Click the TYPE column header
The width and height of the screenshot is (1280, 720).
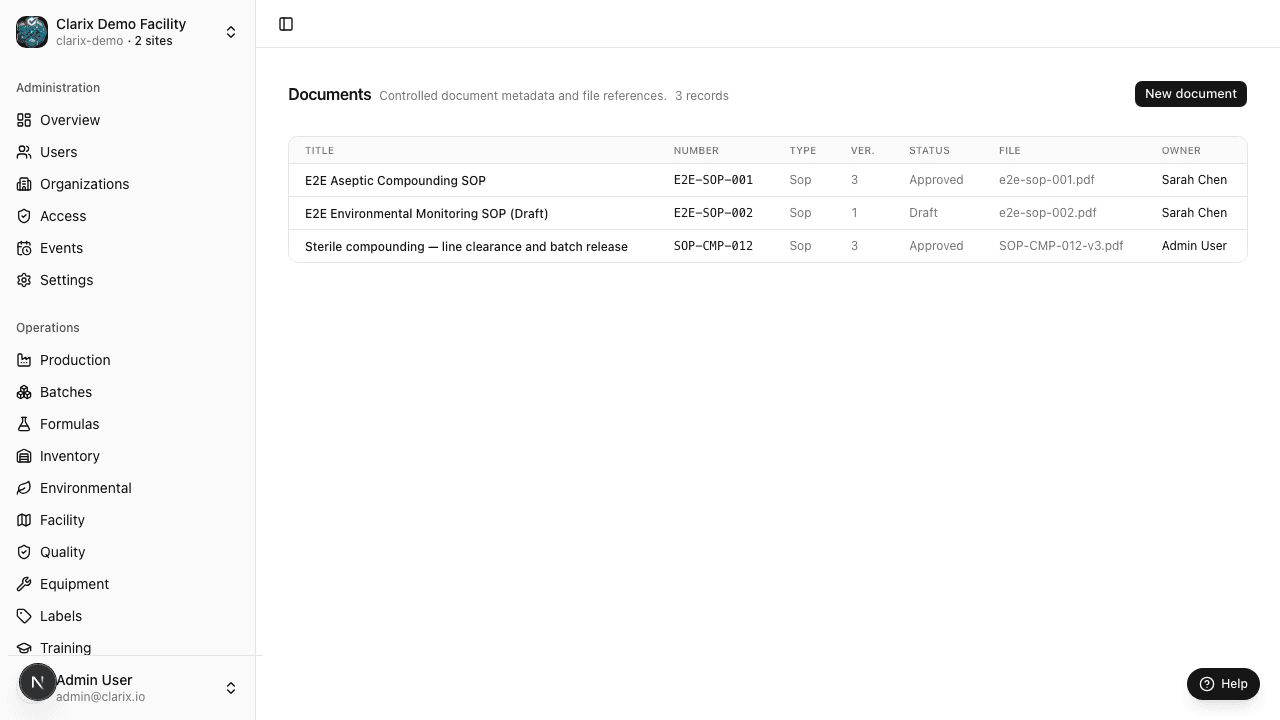[803, 151]
